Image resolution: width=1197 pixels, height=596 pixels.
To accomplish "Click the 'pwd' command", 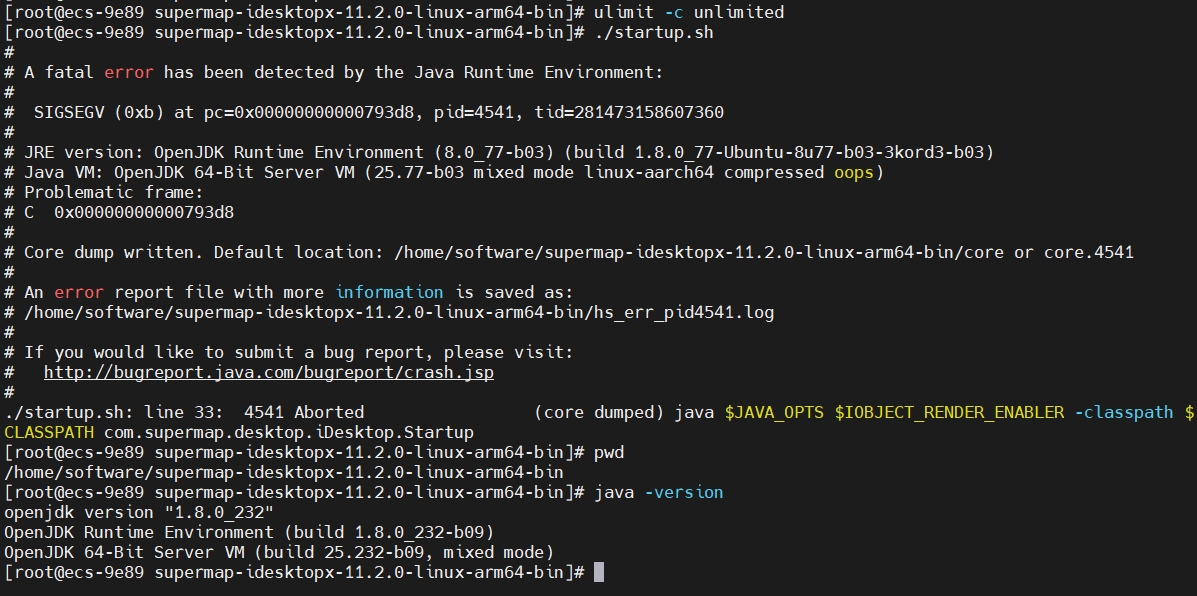I will [x=609, y=453].
